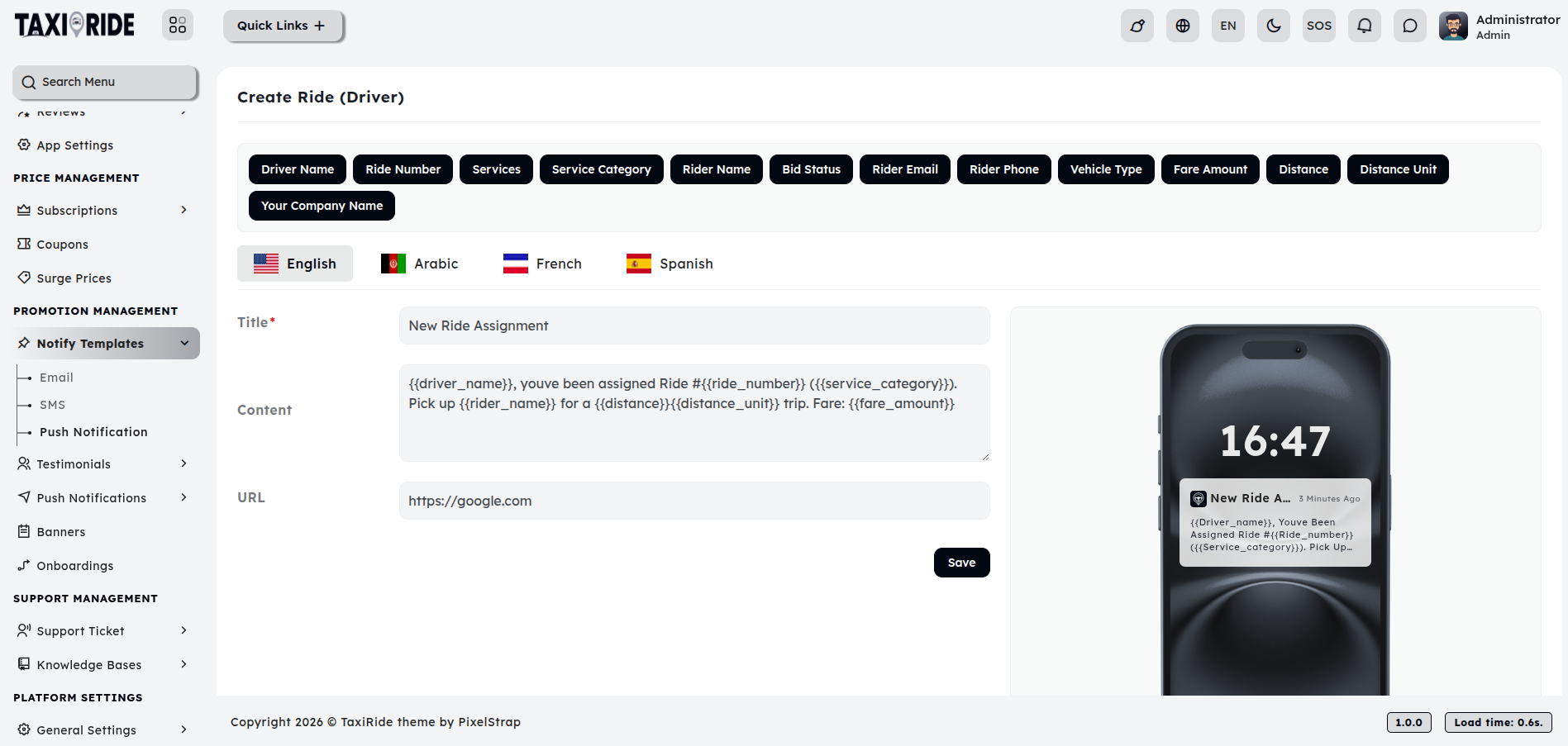Expand the Knowledge Bases menu
This screenshot has width=1568, height=746.
105,664
